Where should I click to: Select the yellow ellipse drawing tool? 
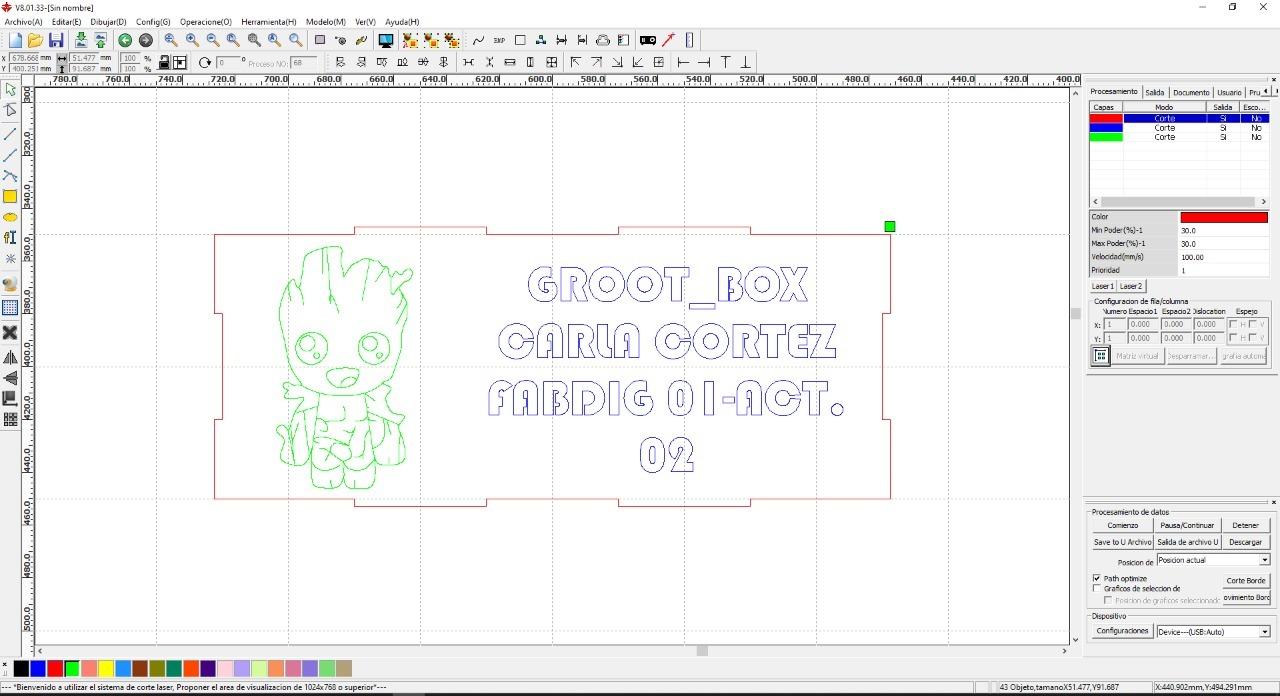point(10,217)
